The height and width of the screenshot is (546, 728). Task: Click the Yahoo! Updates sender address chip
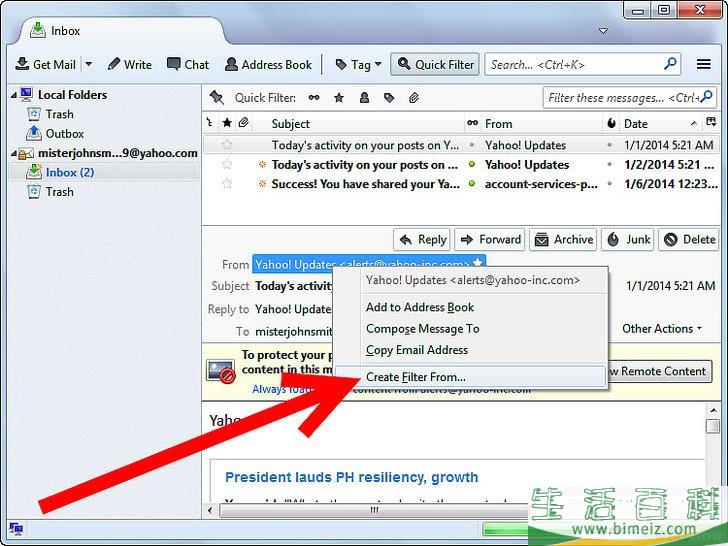tap(369, 264)
